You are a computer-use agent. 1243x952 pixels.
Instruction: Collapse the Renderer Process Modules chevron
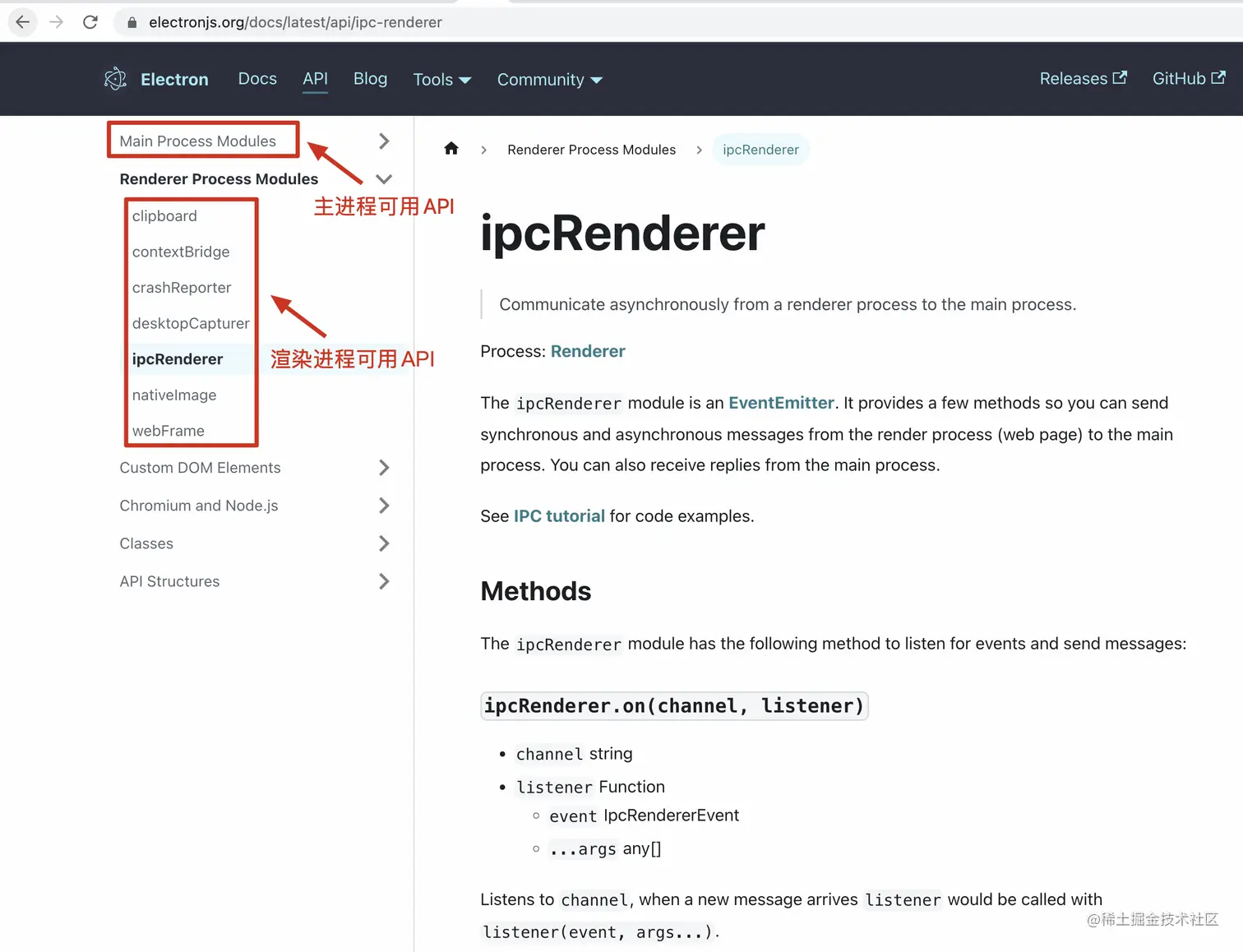point(384,178)
